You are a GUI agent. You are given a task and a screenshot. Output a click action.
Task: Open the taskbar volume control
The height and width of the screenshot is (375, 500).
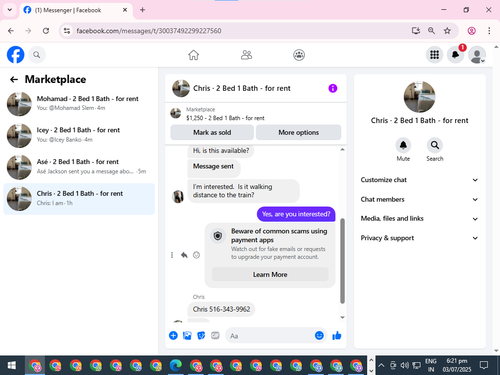point(405,365)
